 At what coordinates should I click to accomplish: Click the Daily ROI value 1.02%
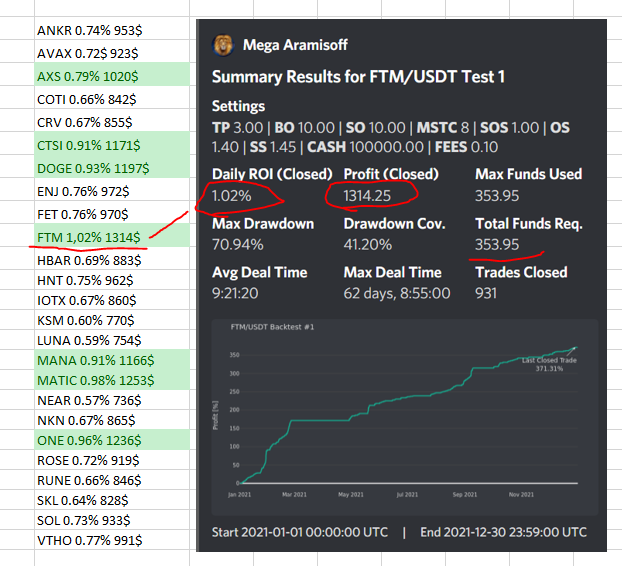point(232,196)
